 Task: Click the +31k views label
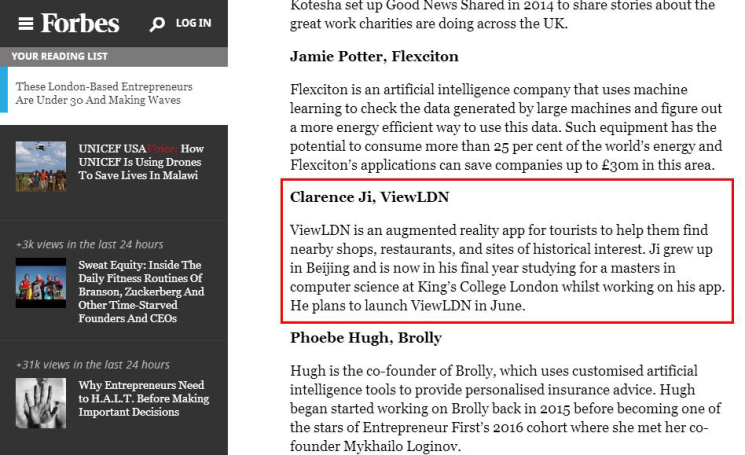click(x=92, y=364)
